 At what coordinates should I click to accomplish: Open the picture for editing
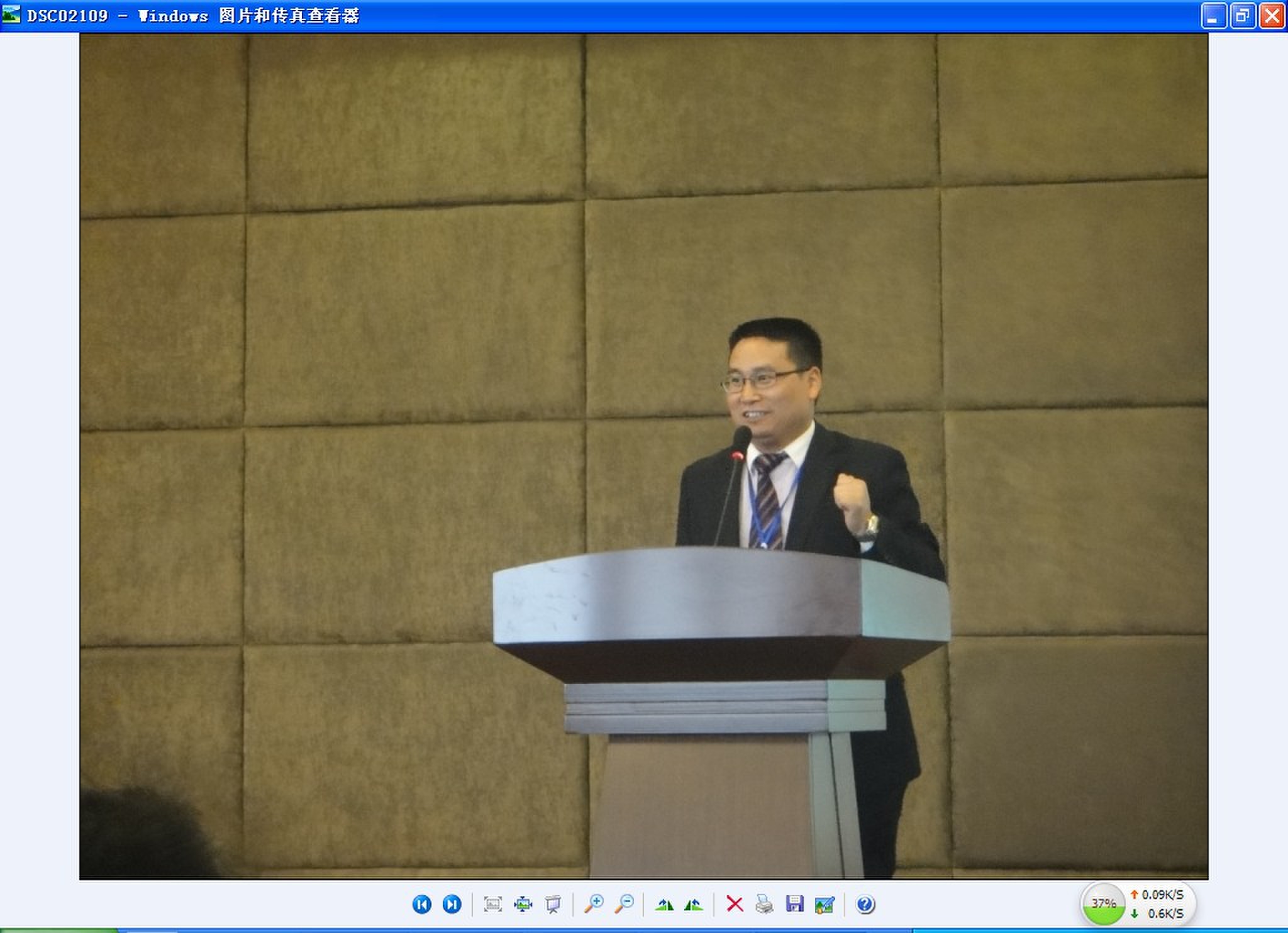(x=824, y=904)
